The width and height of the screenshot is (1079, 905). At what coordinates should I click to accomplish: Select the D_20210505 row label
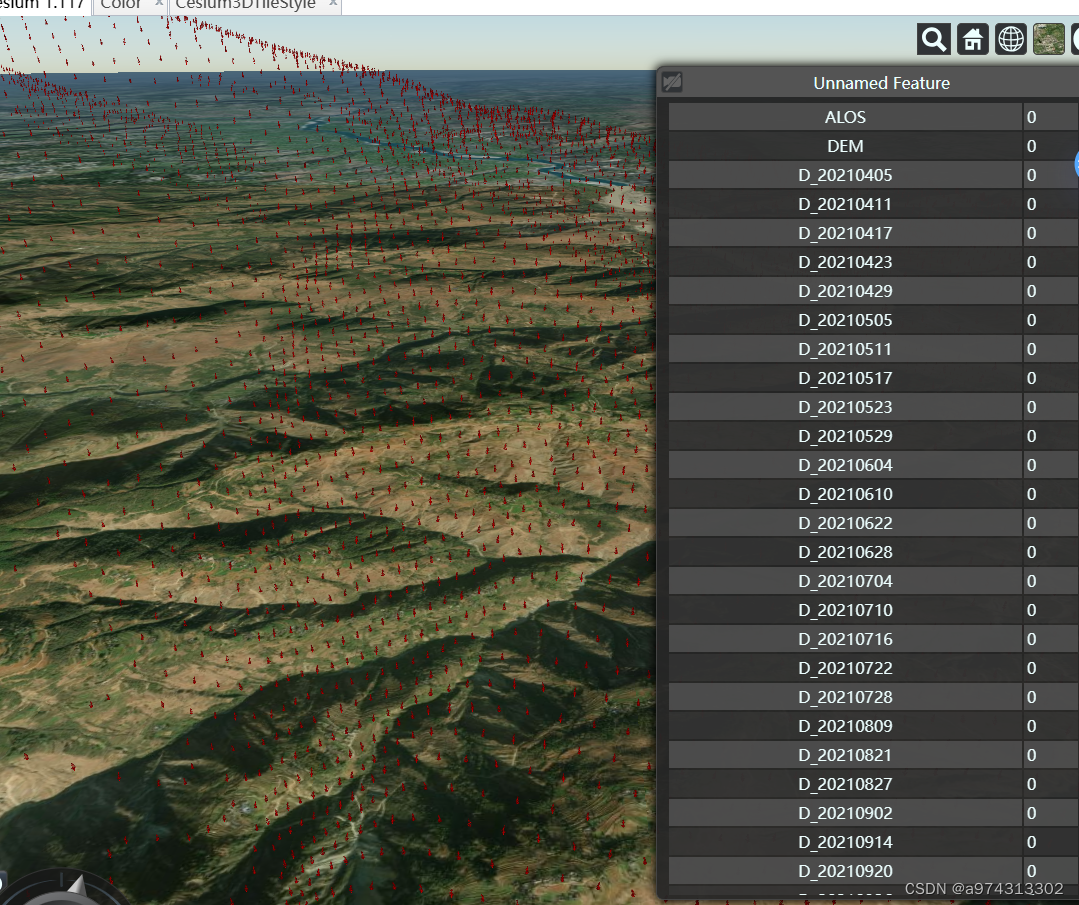click(x=845, y=320)
